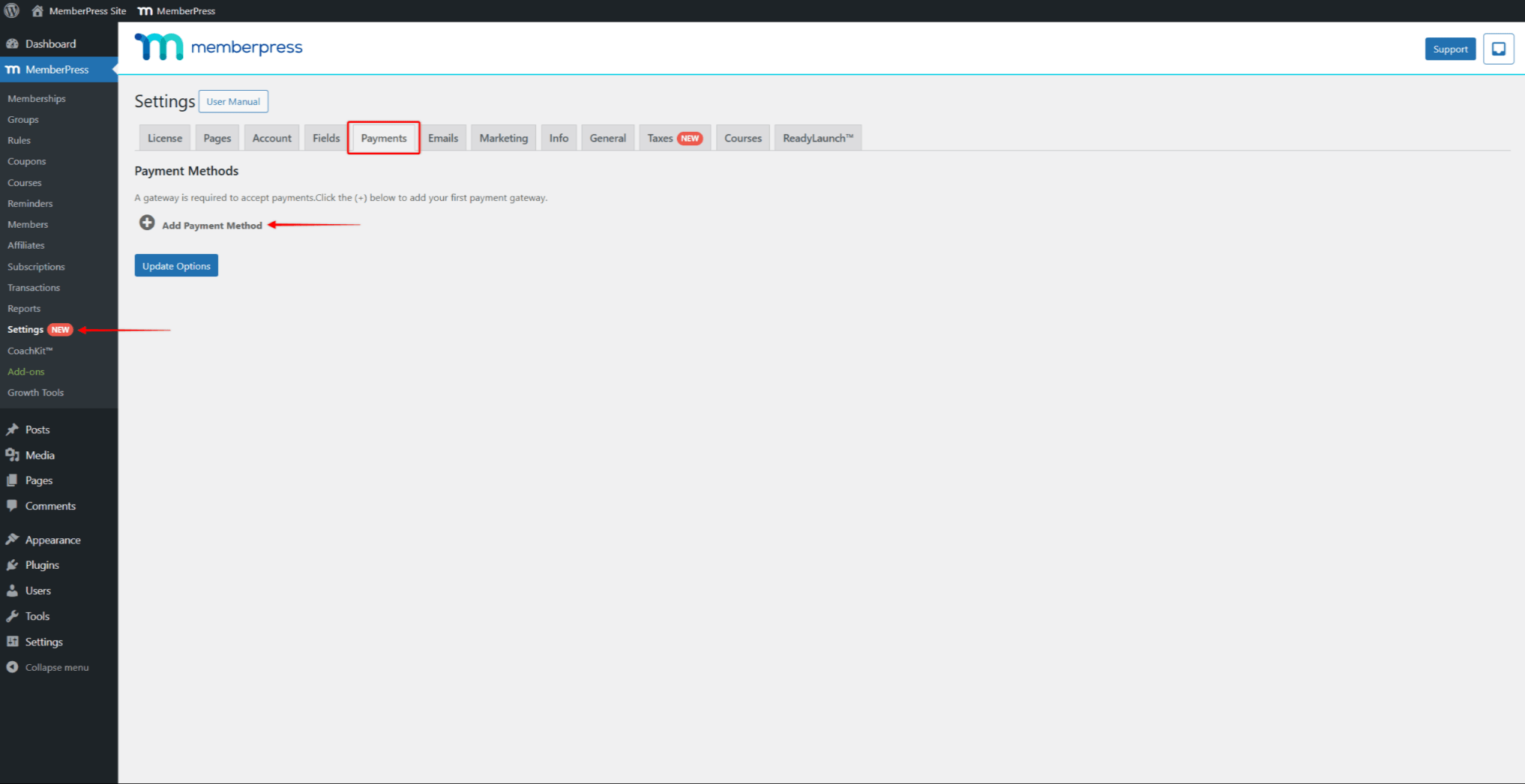Go to Memberships in the sidebar
The height and width of the screenshot is (784, 1525).
pyautogui.click(x=36, y=98)
